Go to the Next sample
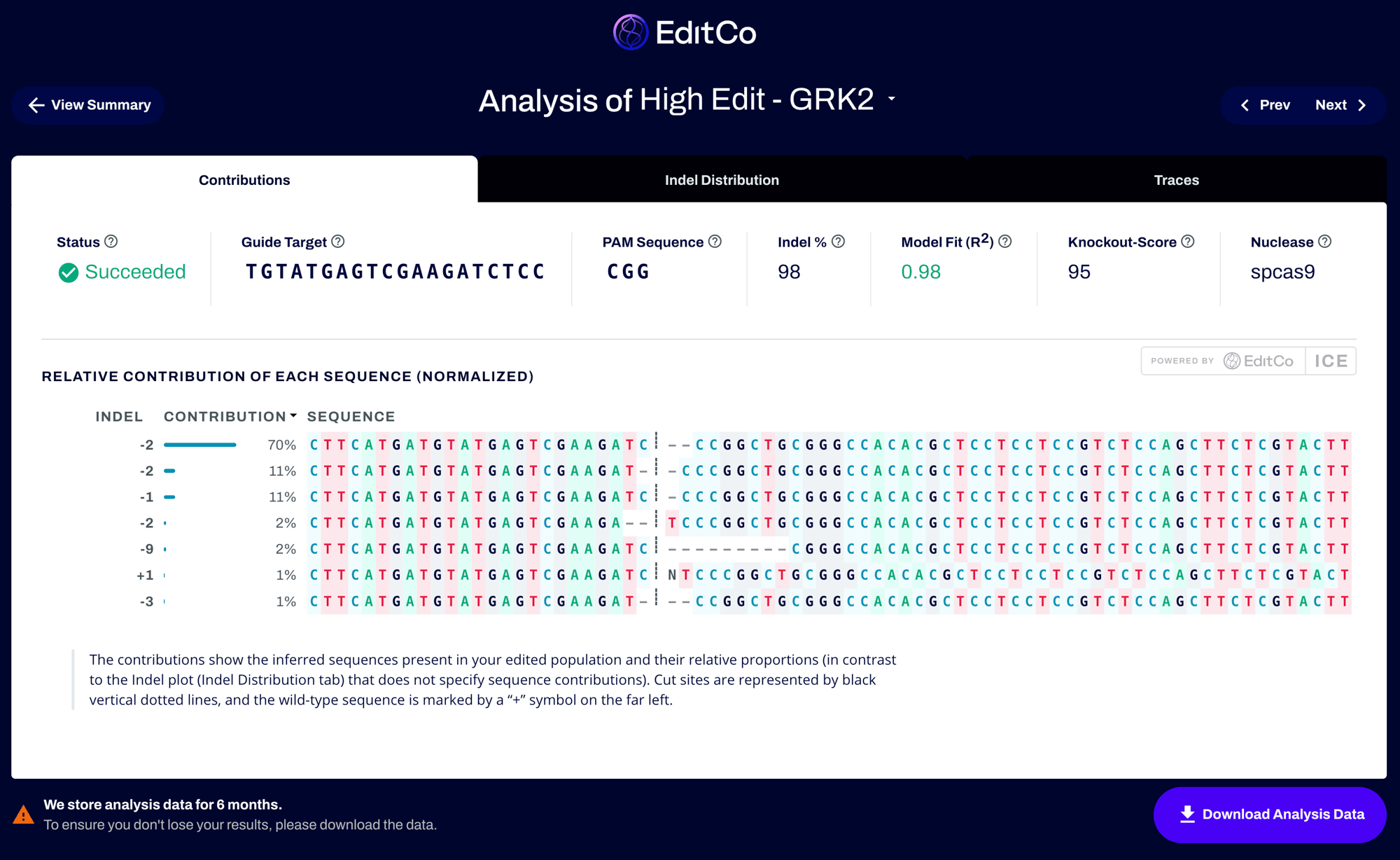1400x860 pixels. pyautogui.click(x=1340, y=105)
